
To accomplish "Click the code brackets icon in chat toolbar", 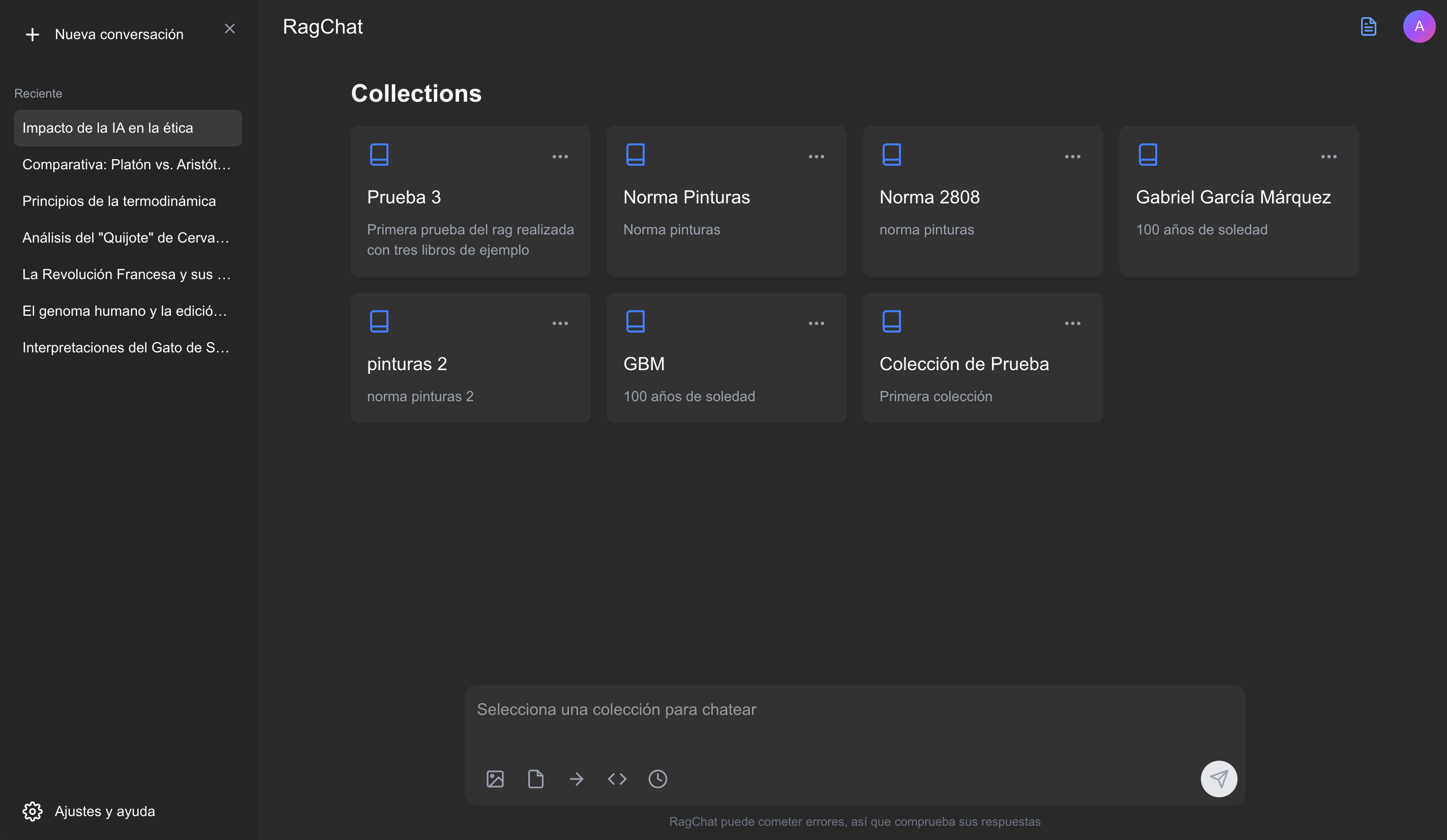I will [617, 778].
